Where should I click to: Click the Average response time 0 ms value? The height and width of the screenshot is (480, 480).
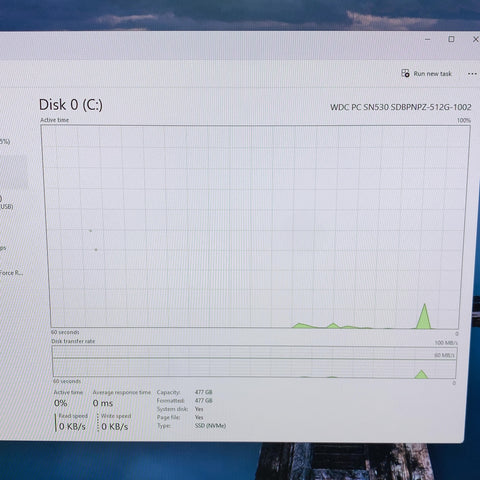pos(103,403)
